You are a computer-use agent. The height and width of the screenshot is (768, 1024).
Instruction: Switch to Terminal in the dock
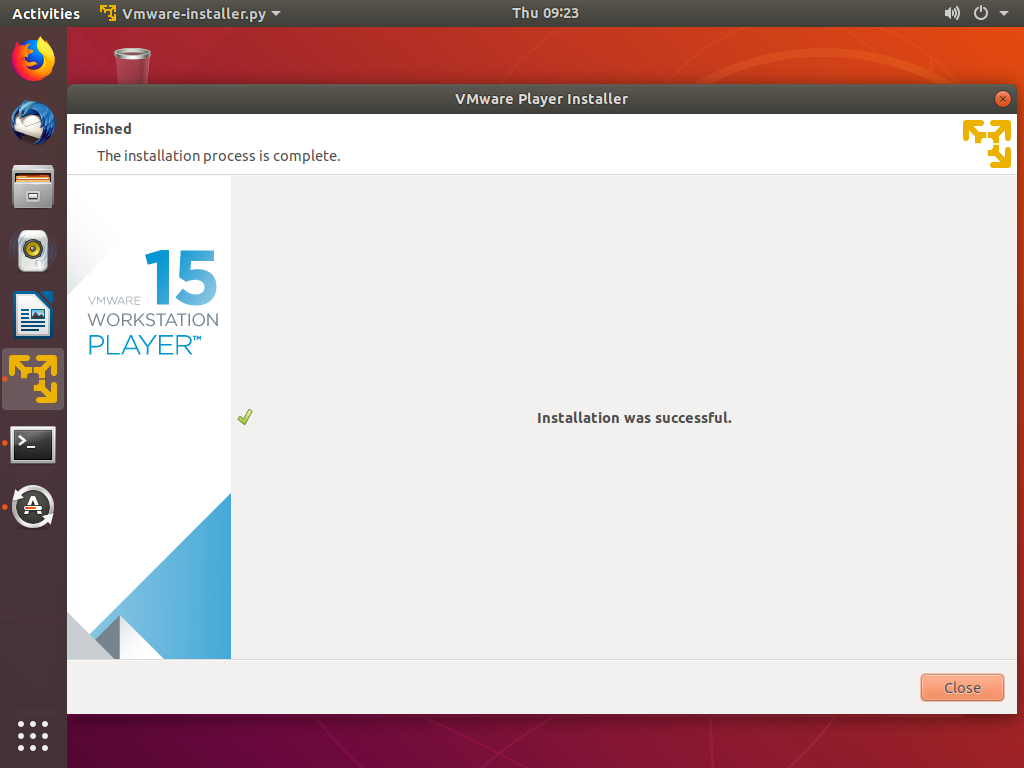point(33,444)
